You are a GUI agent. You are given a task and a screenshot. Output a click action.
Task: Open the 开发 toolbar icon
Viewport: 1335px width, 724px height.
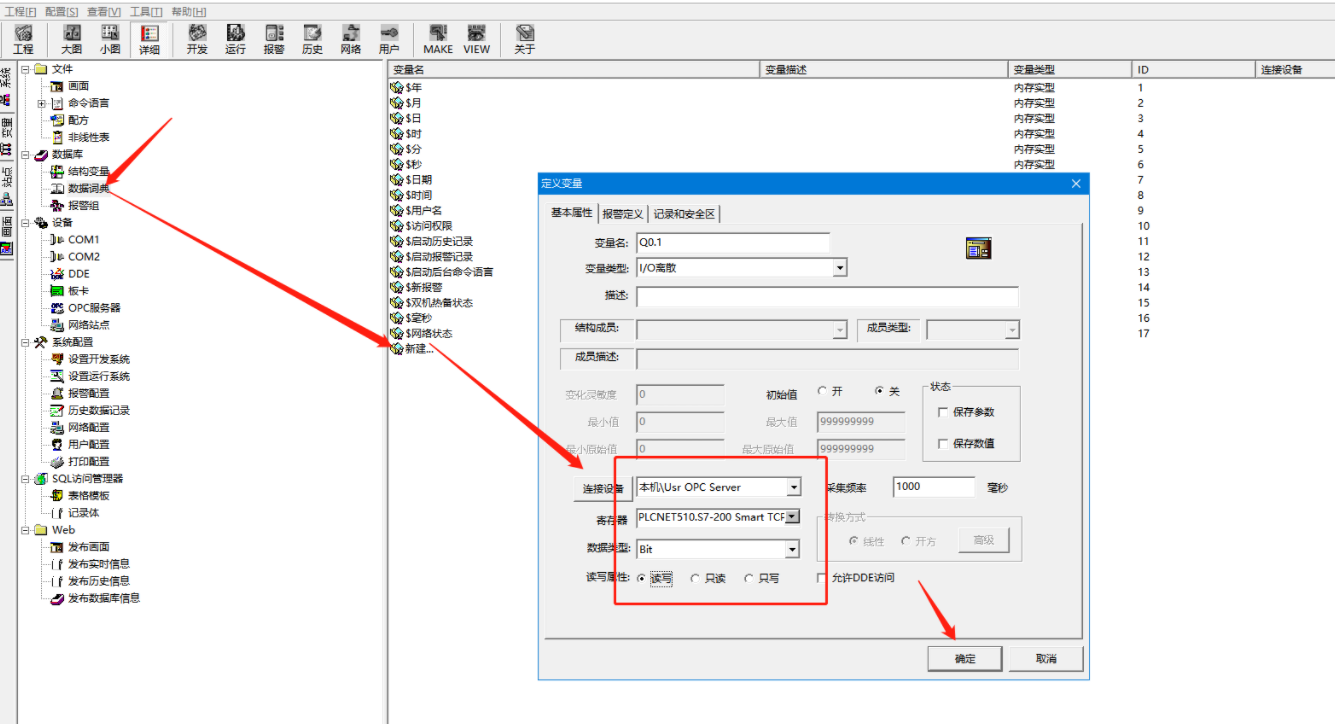[x=197, y=39]
